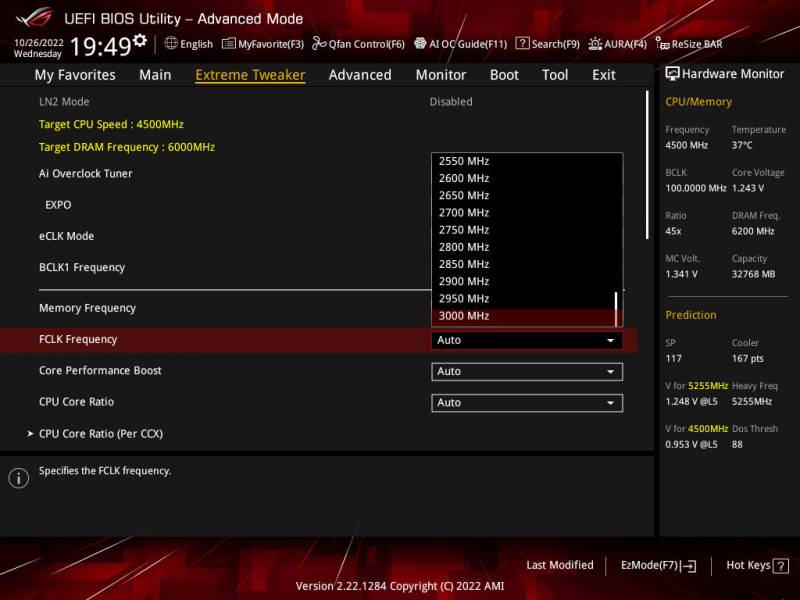Switch to the Boot tab
The image size is (800, 600).
[x=504, y=75]
